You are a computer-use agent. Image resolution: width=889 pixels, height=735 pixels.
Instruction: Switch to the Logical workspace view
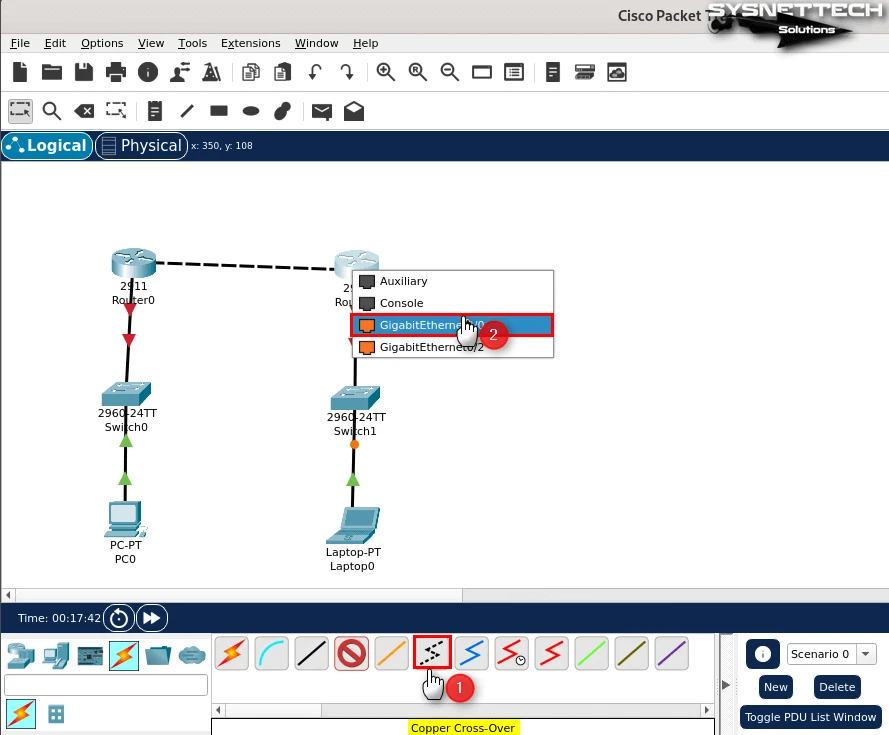(46, 146)
